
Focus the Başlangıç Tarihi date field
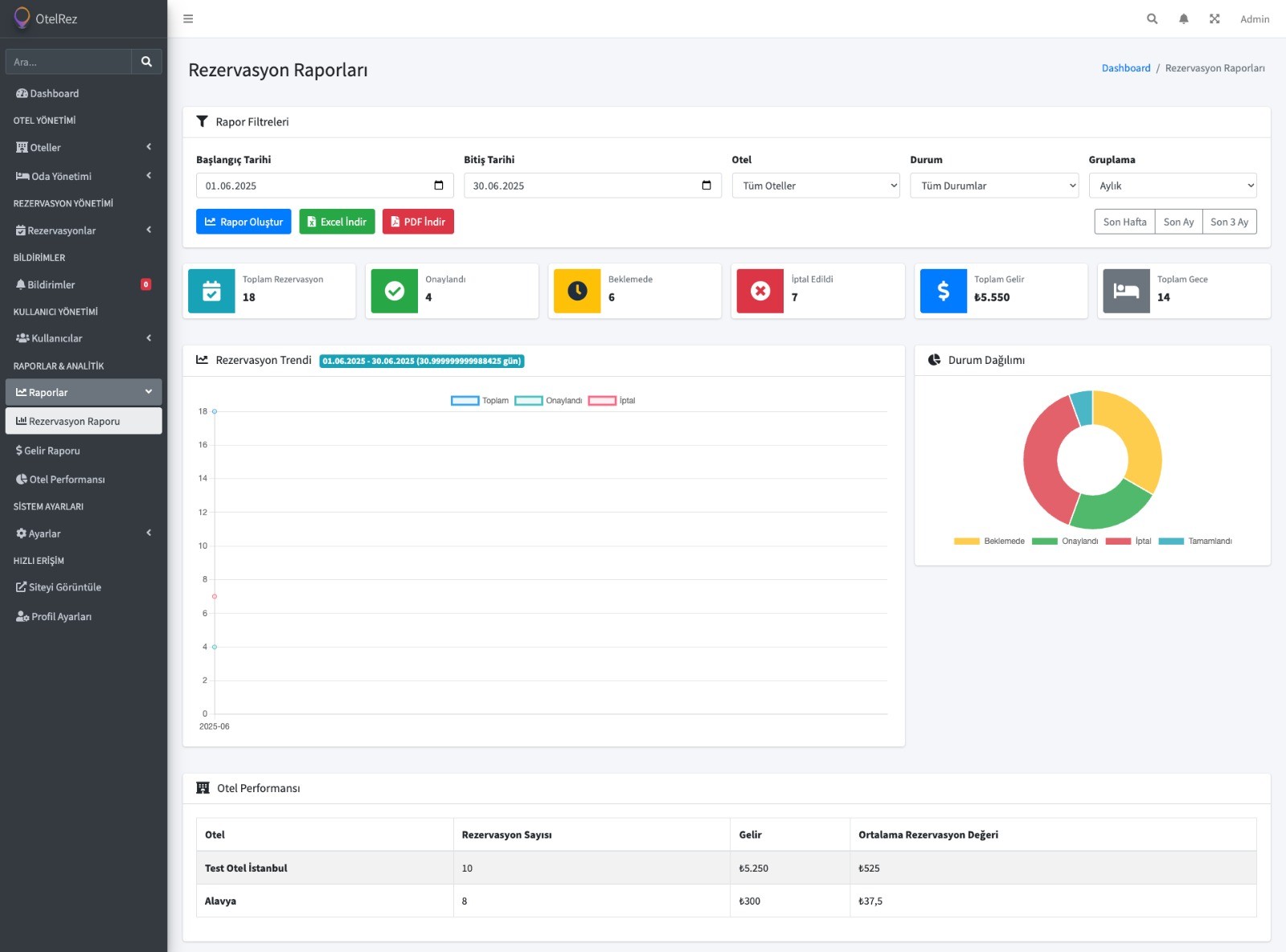click(x=326, y=186)
